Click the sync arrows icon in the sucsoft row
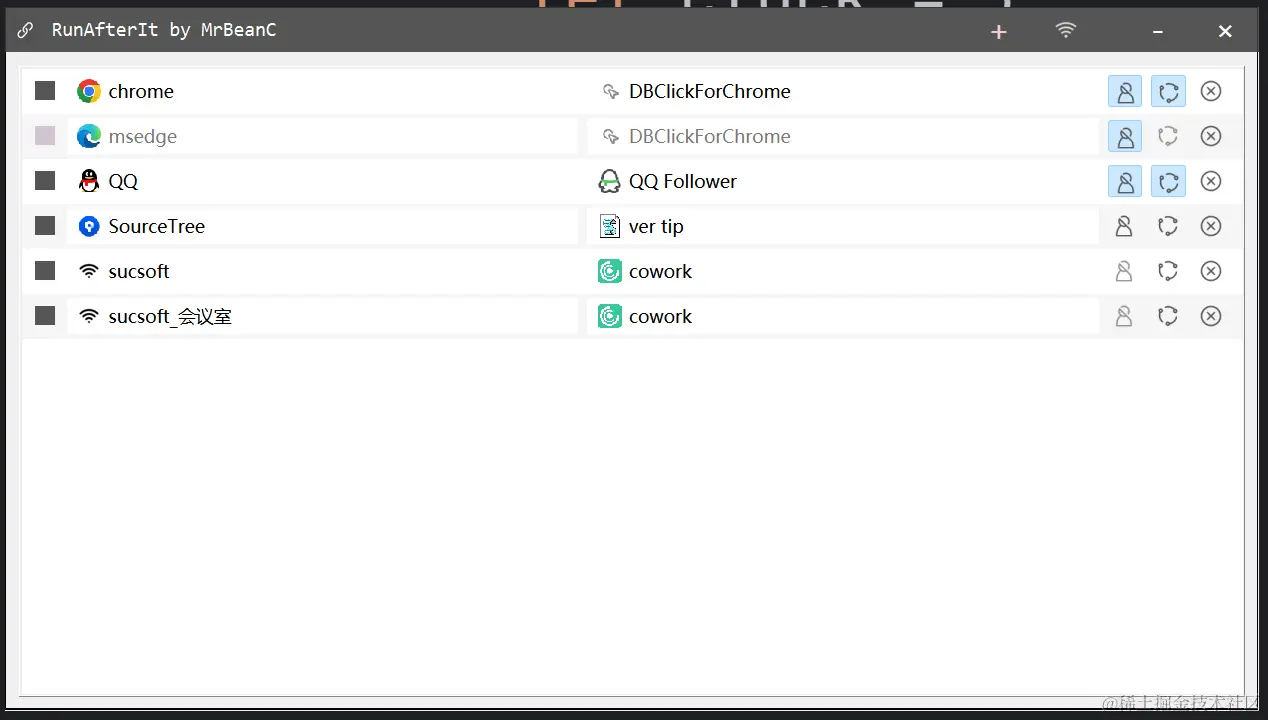Screen dimensions: 1268x720 (x=1168, y=271)
